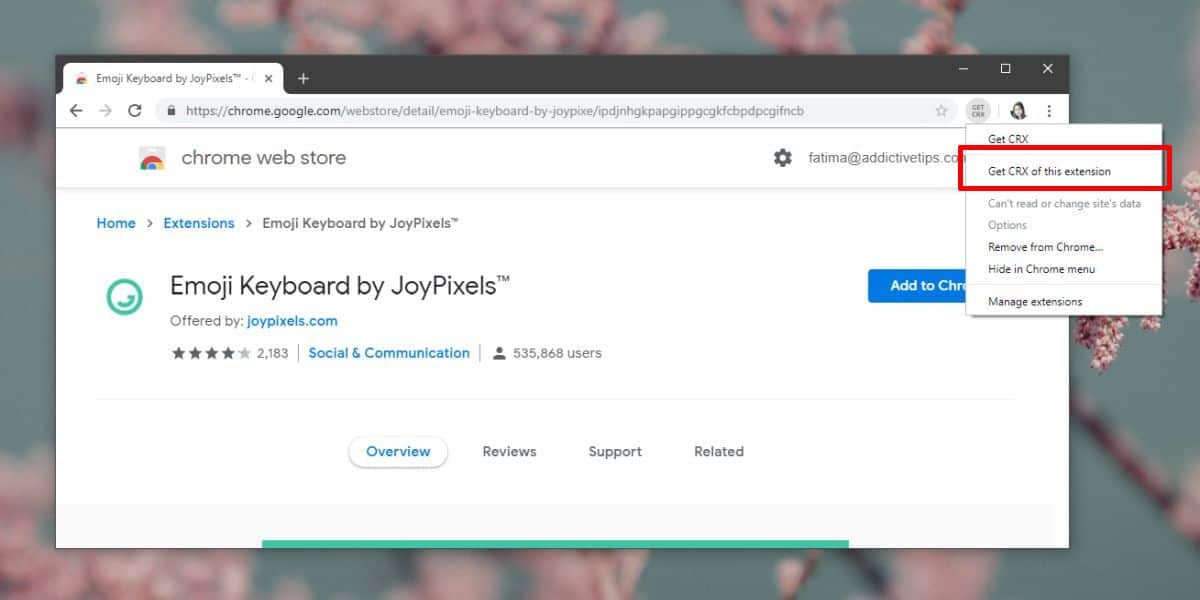Open a new browser tab

[x=303, y=79]
